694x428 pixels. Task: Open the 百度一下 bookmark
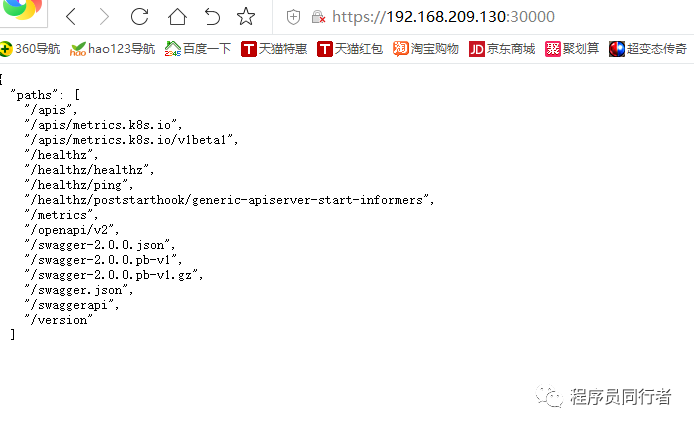click(x=198, y=48)
